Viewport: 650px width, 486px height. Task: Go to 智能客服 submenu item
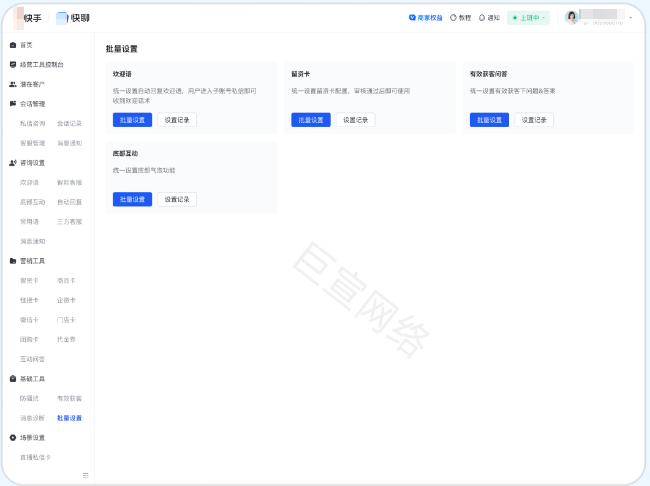[x=69, y=182]
